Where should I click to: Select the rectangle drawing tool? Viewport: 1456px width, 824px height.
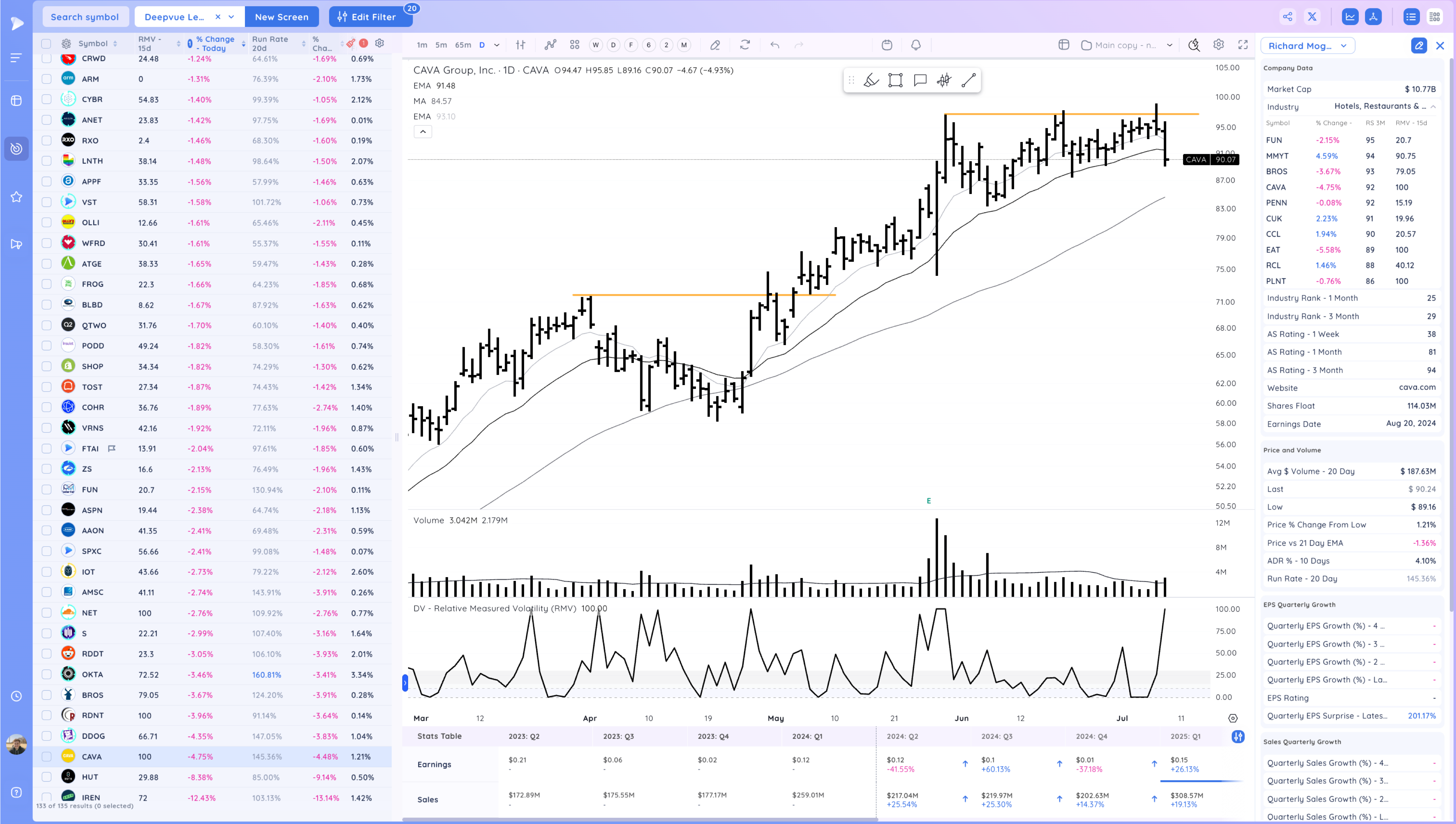(x=895, y=80)
